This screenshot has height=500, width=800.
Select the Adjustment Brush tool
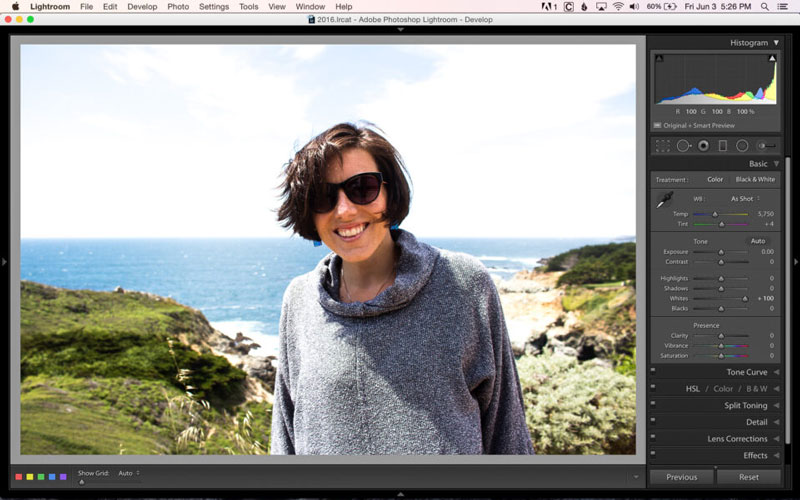[767, 146]
